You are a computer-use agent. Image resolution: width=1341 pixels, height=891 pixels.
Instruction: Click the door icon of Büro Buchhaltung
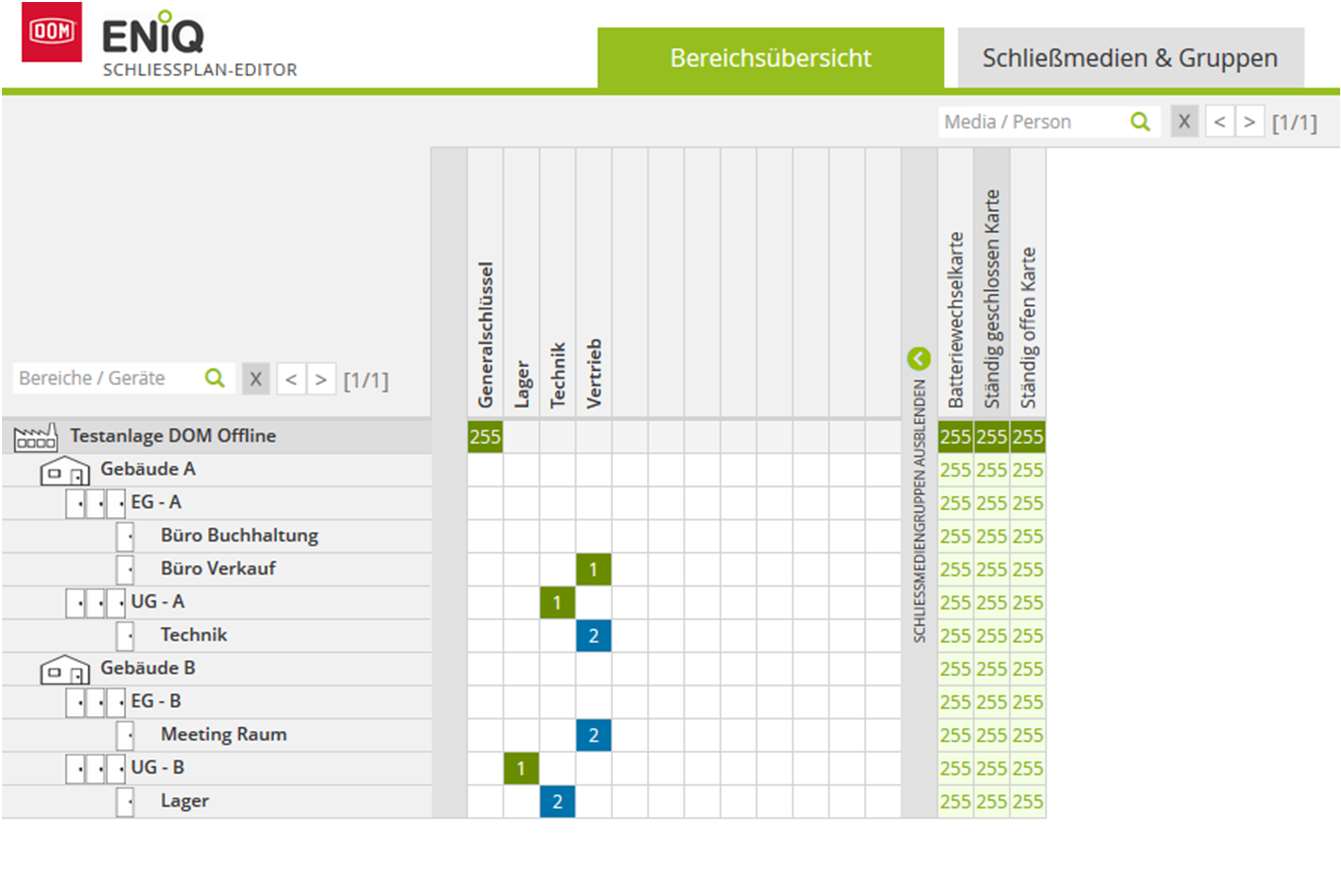[x=125, y=536]
